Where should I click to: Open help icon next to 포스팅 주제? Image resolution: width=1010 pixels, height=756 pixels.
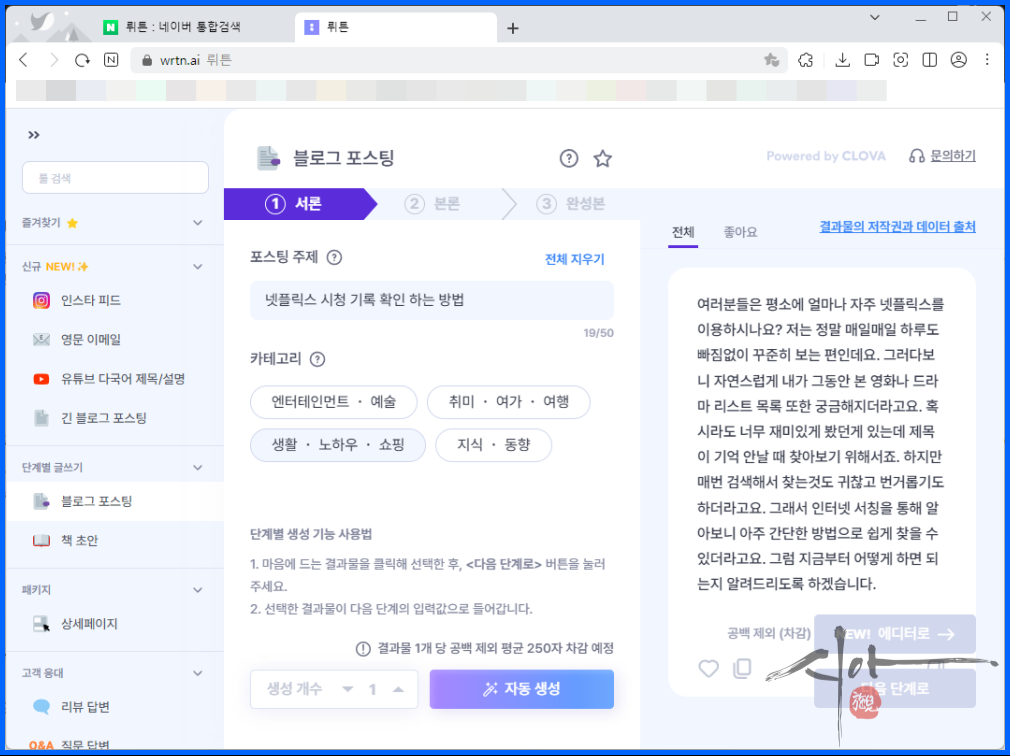click(x=334, y=258)
